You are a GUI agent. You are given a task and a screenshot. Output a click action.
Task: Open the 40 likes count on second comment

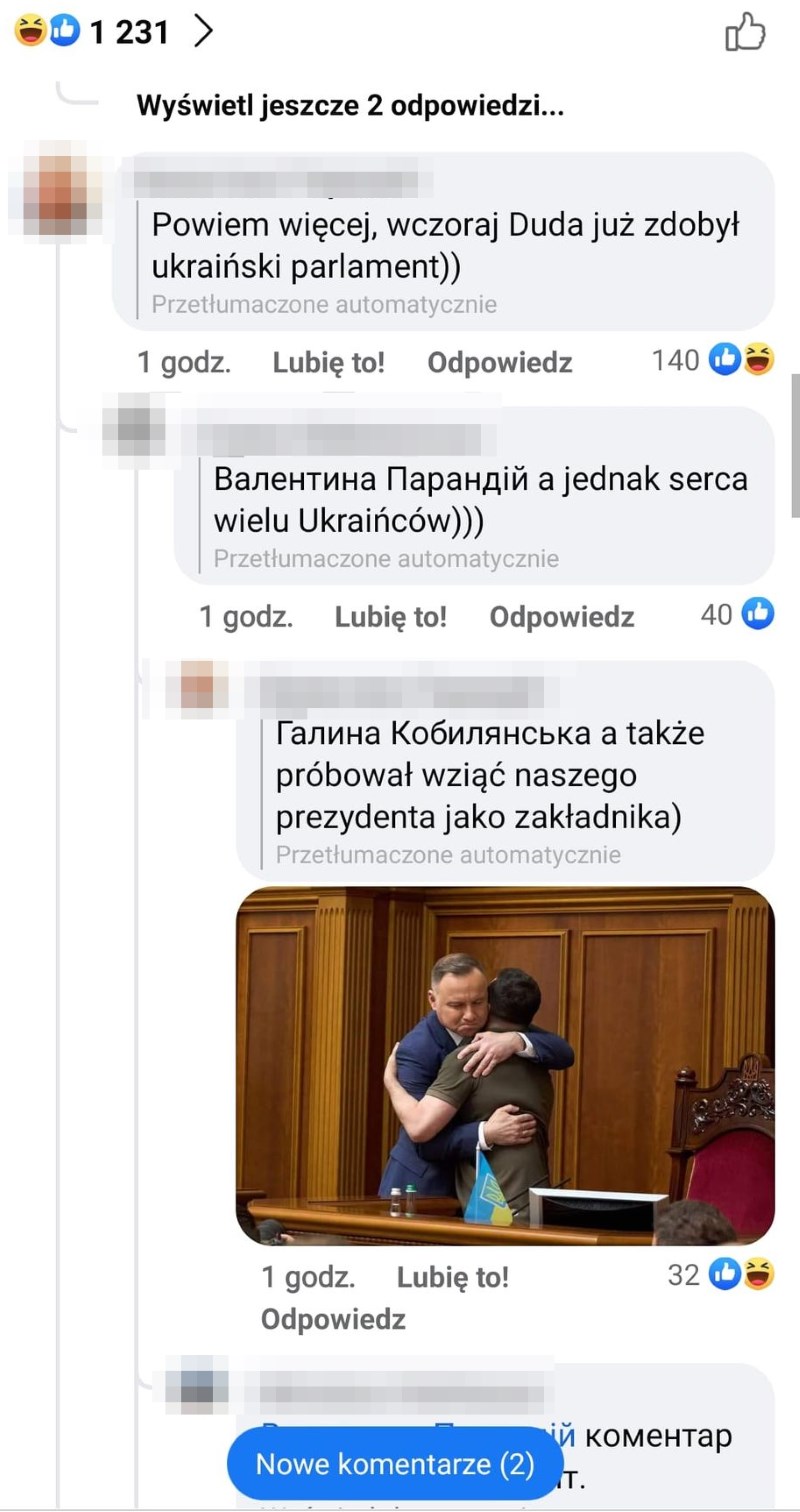[737, 614]
